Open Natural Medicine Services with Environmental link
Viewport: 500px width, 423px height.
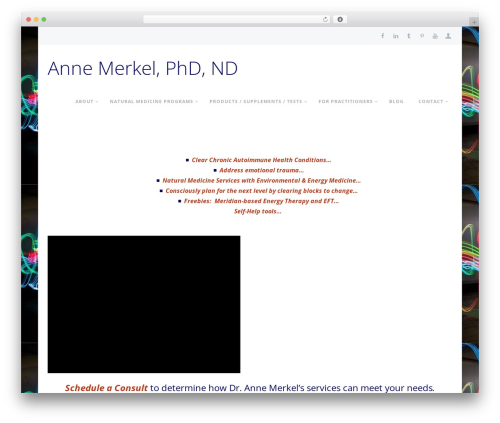(262, 181)
